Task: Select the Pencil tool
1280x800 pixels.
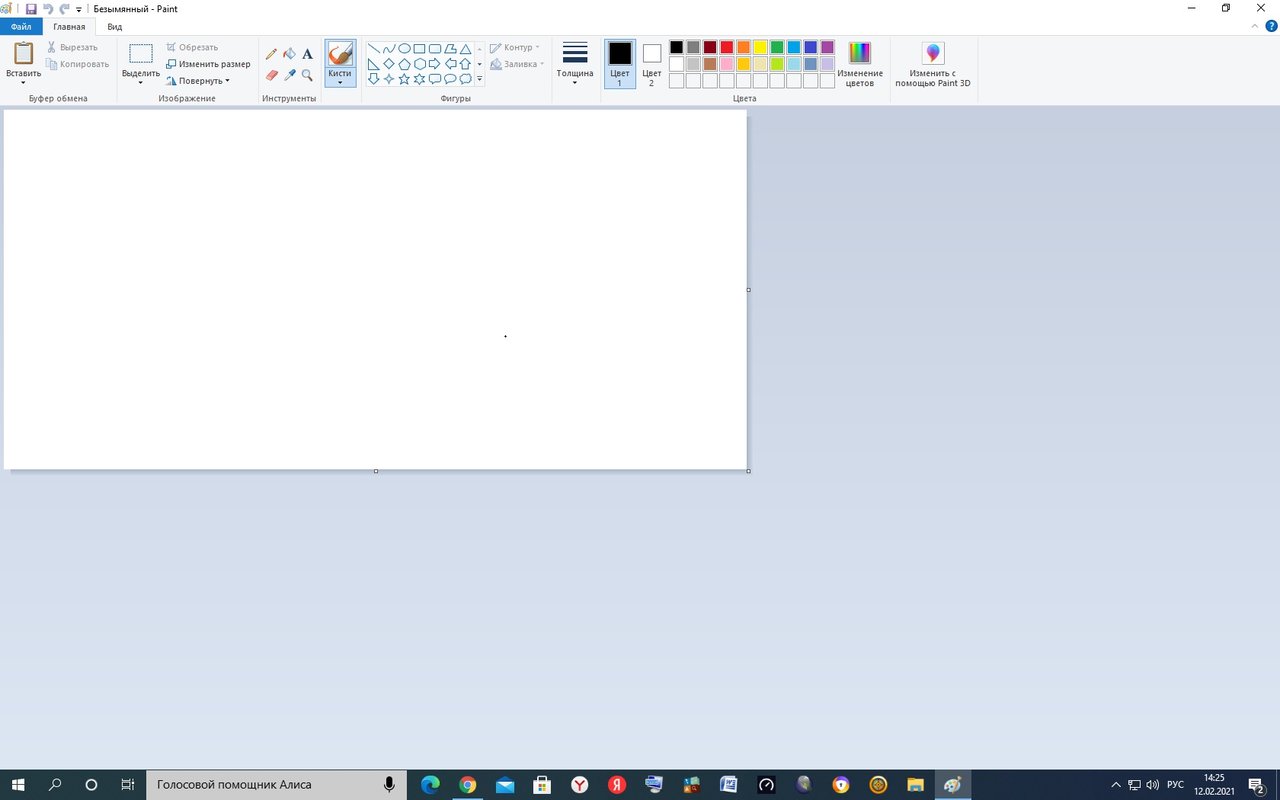Action: click(x=271, y=54)
